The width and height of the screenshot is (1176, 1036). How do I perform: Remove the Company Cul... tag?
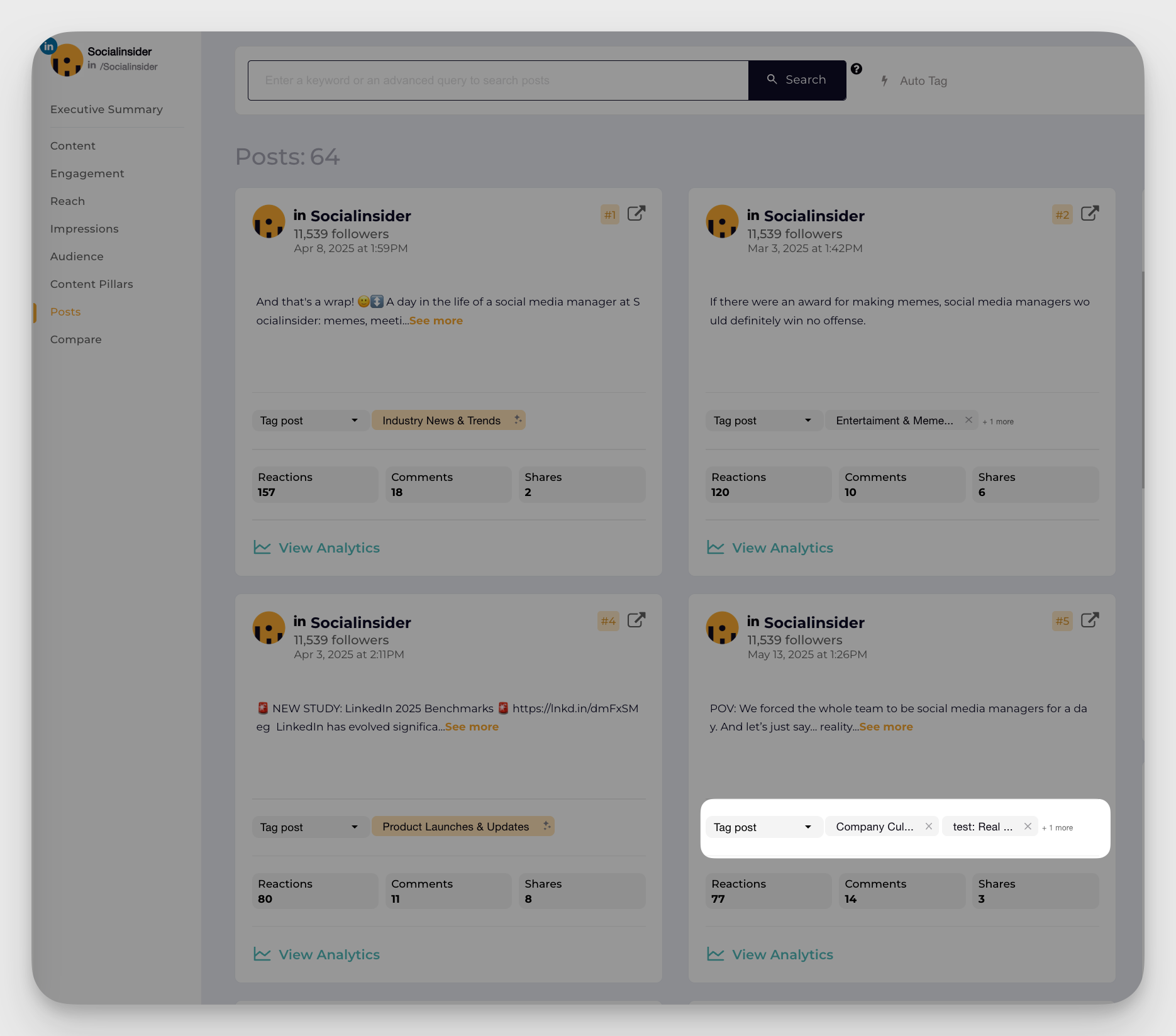click(928, 827)
